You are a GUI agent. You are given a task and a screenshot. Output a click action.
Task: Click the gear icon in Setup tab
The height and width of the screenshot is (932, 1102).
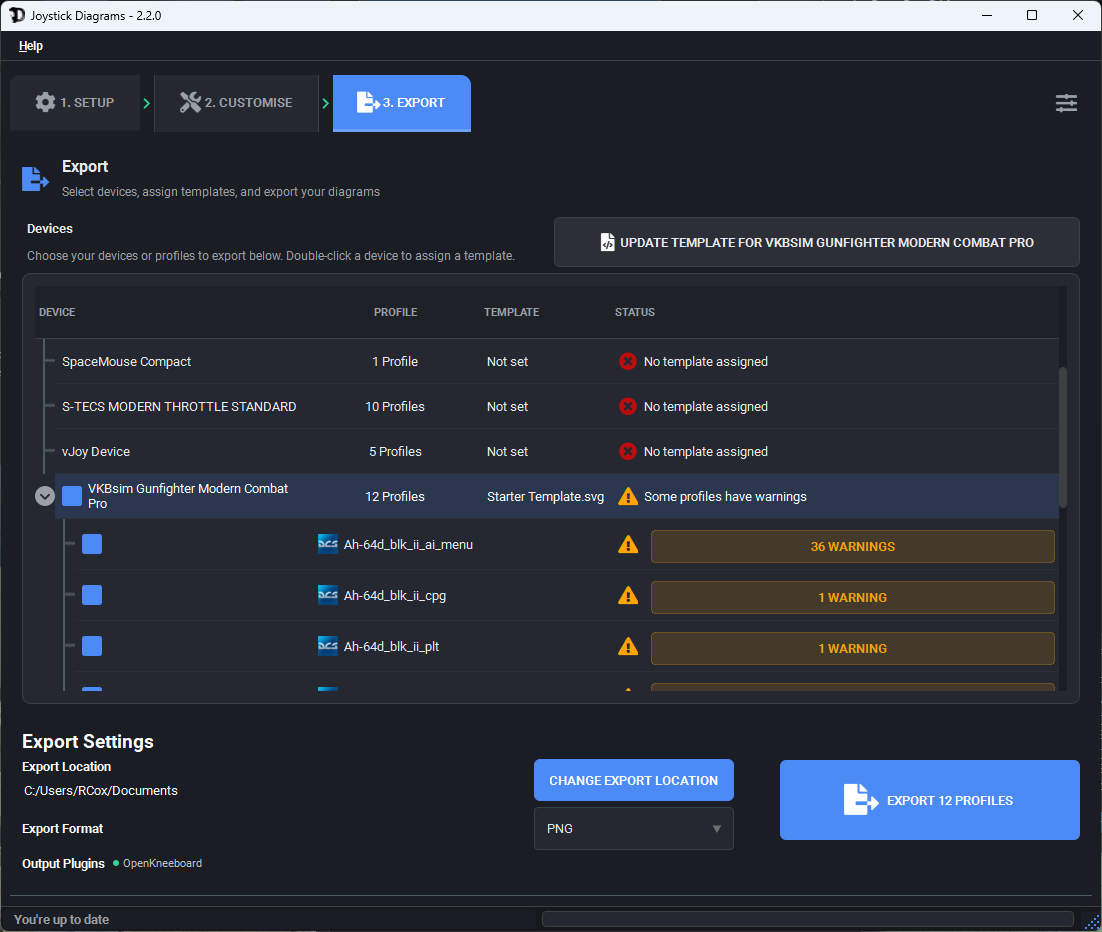tap(45, 102)
